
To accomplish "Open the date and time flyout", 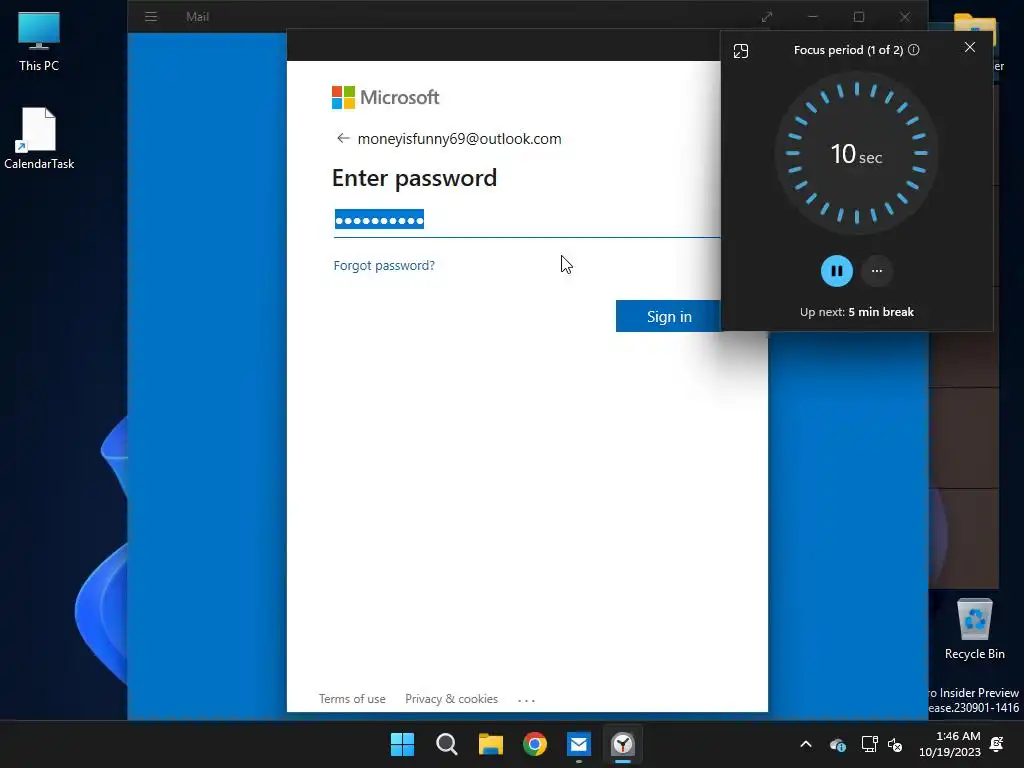I will (x=950, y=744).
